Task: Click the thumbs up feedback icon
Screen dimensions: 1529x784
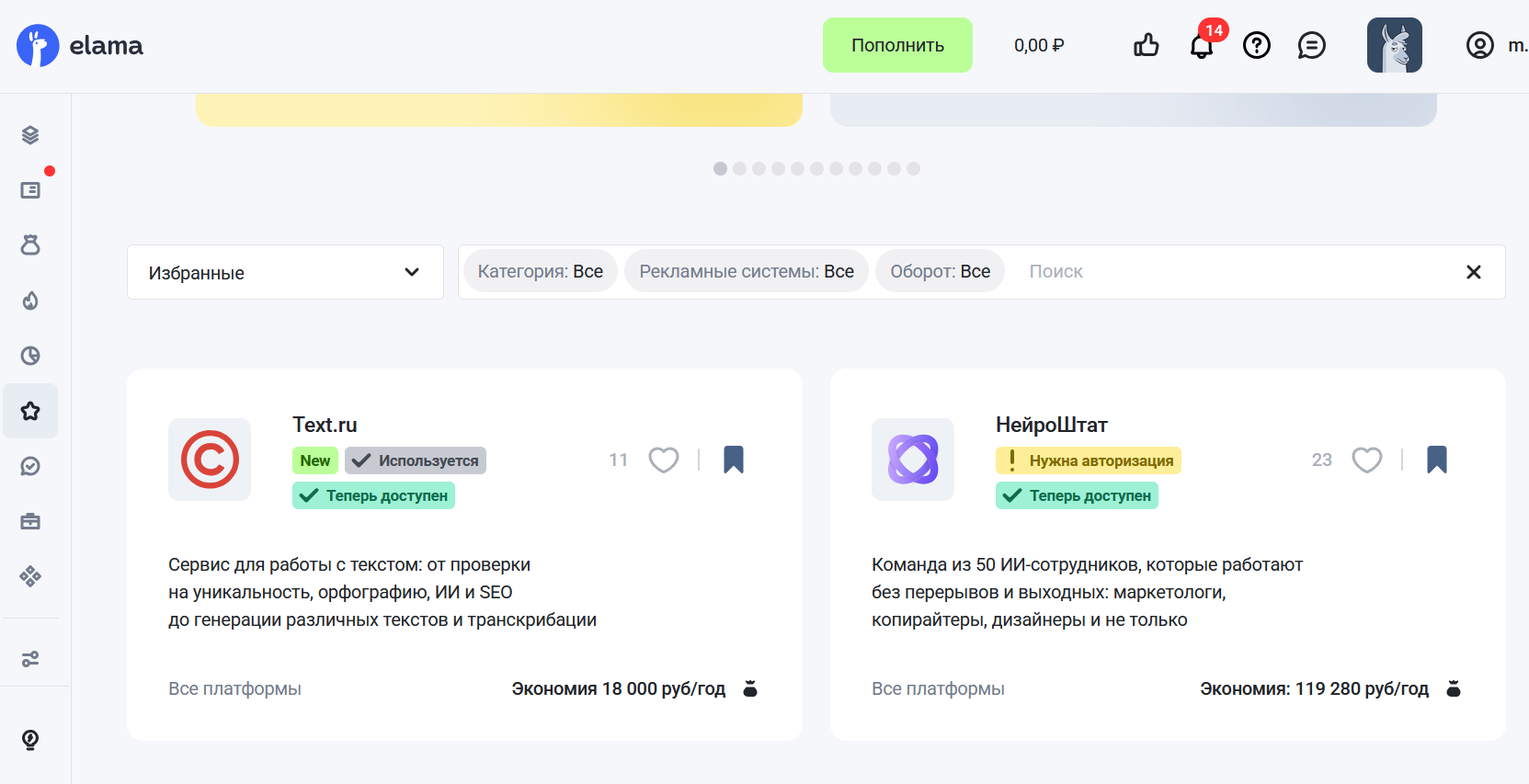Action: click(x=1146, y=45)
